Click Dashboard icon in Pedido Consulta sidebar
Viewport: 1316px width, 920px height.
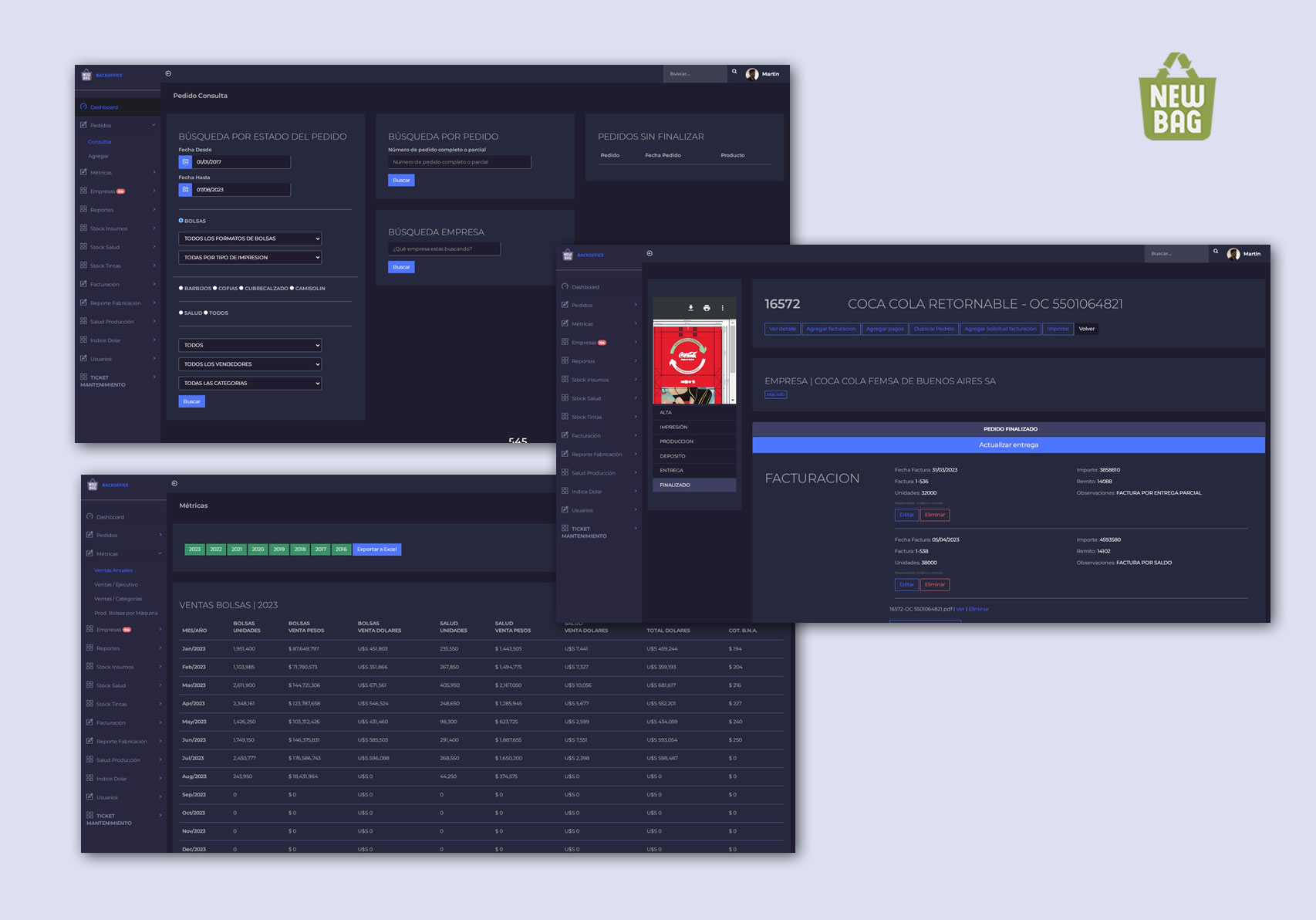[84, 107]
